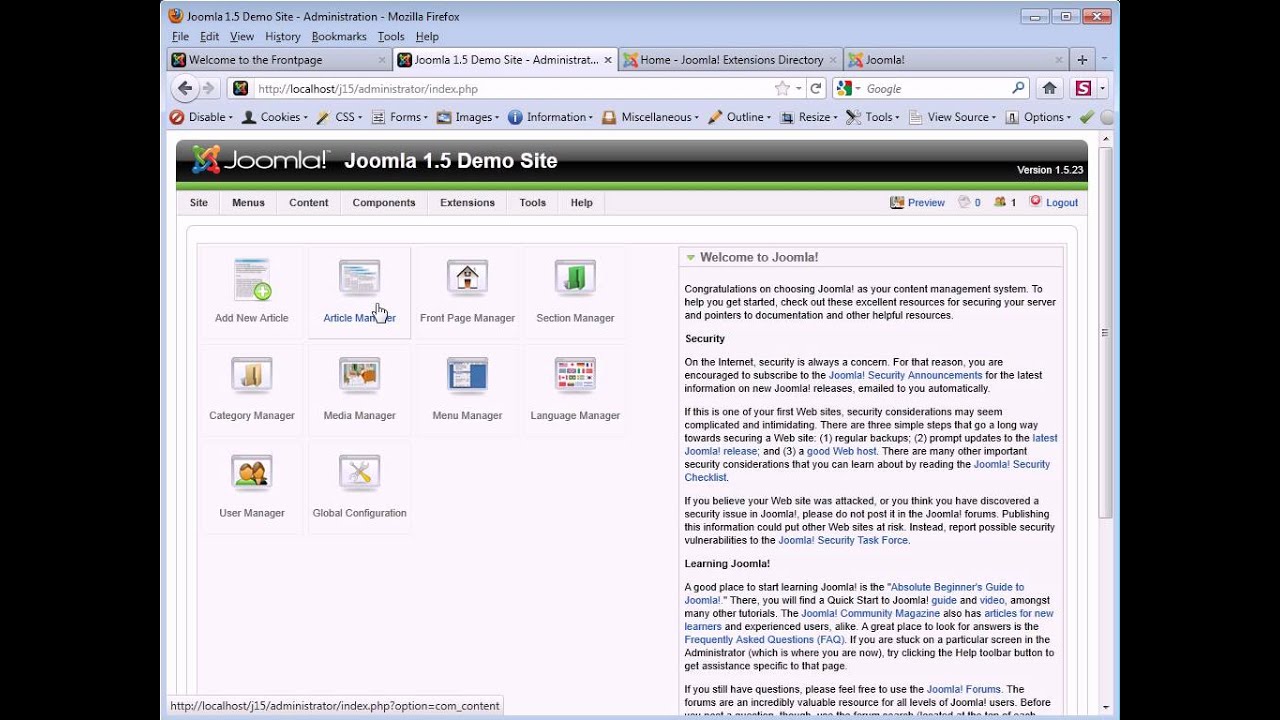Collapse the Welcome to Joomla! panel
The height and width of the screenshot is (720, 1280).
690,258
